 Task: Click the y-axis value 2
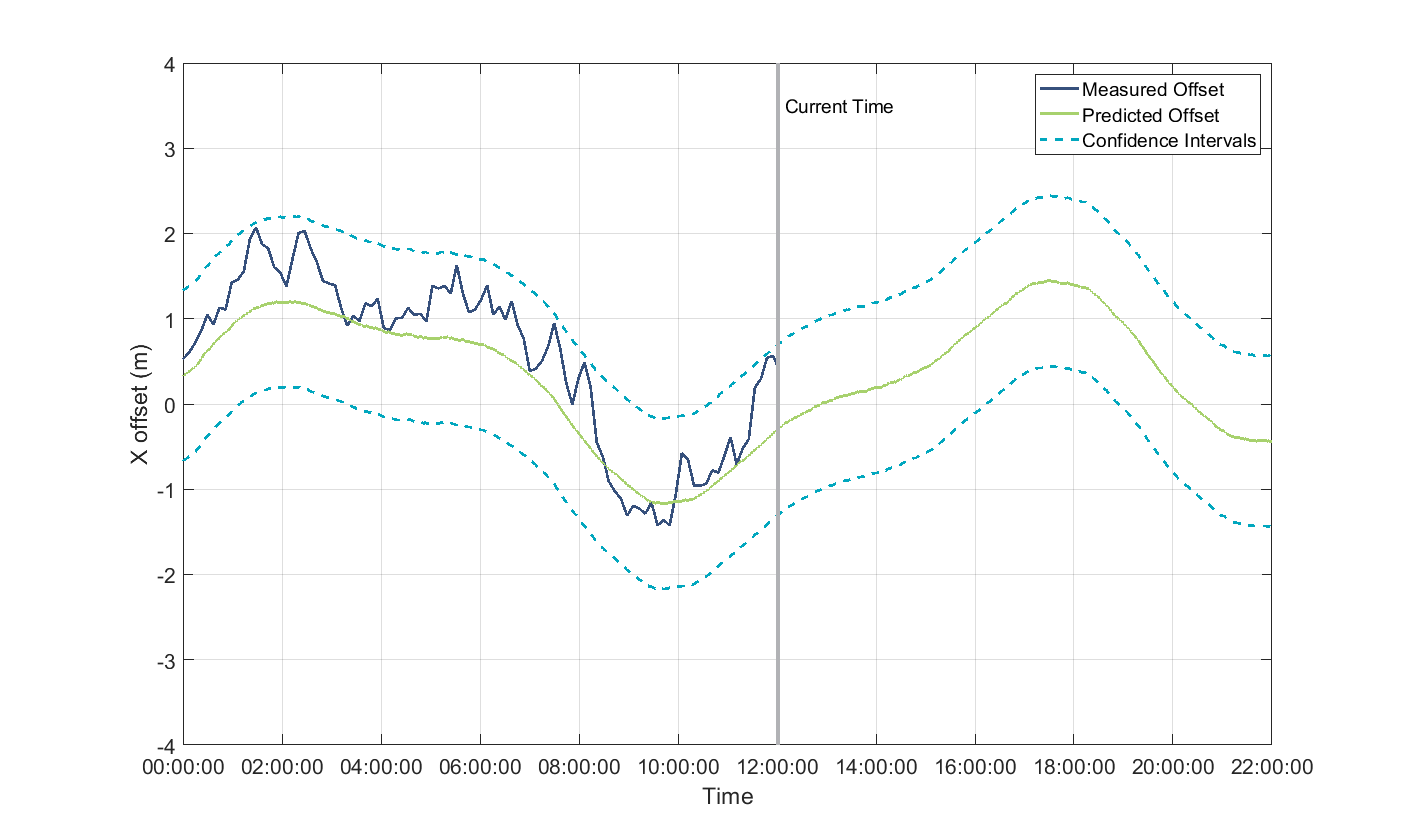click(170, 234)
